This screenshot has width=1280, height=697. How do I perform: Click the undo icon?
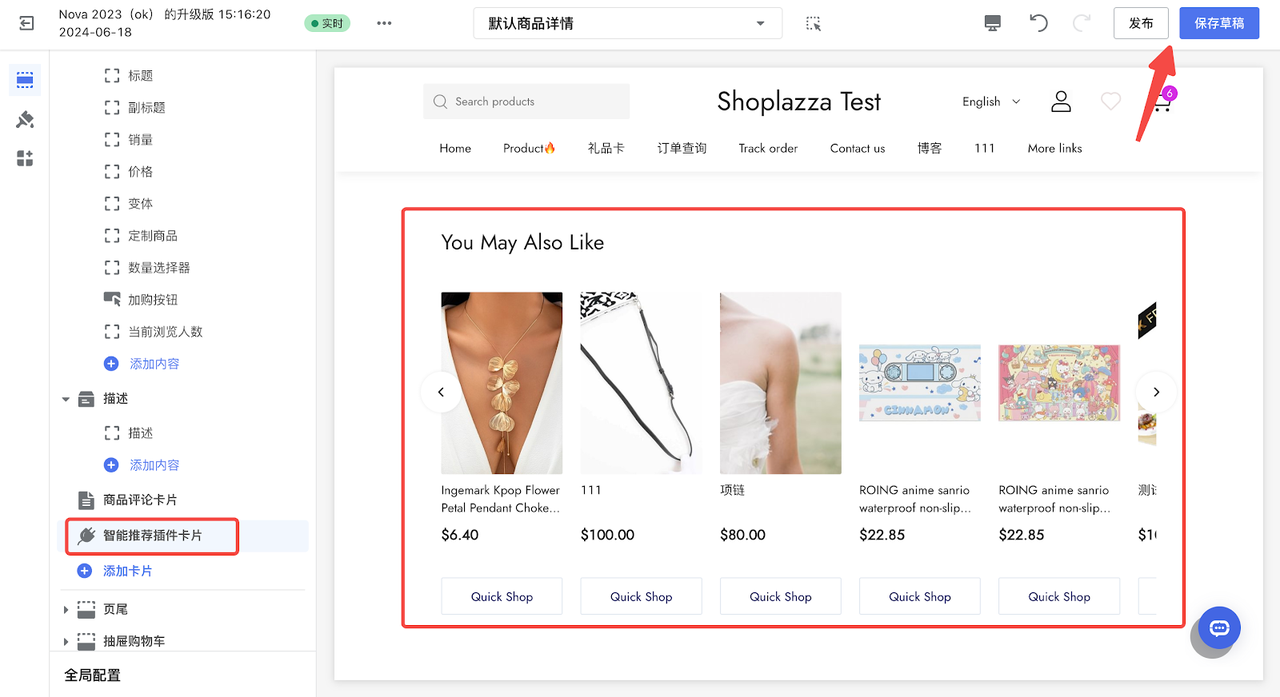[1038, 22]
